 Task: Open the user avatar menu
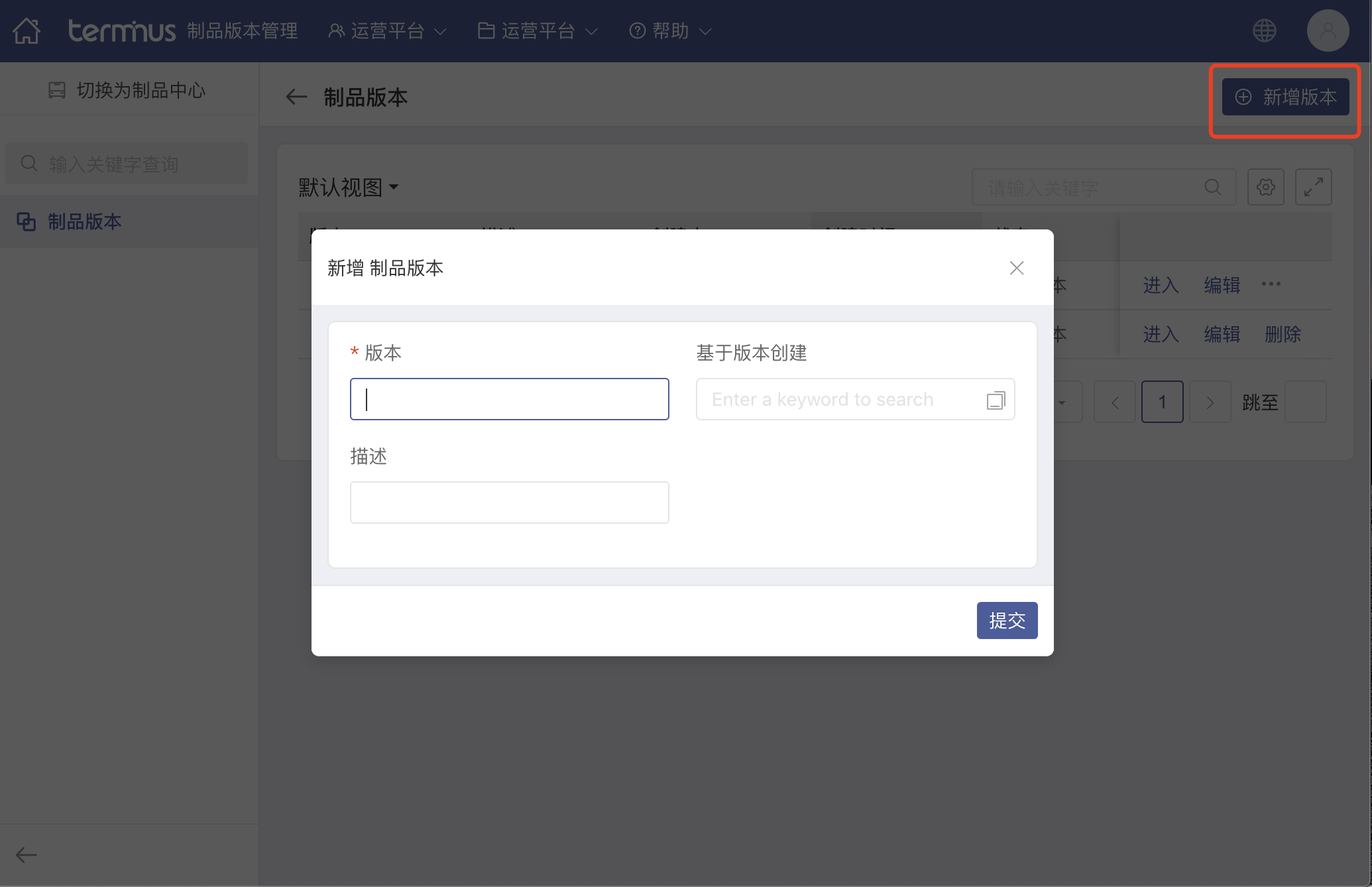point(1328,30)
